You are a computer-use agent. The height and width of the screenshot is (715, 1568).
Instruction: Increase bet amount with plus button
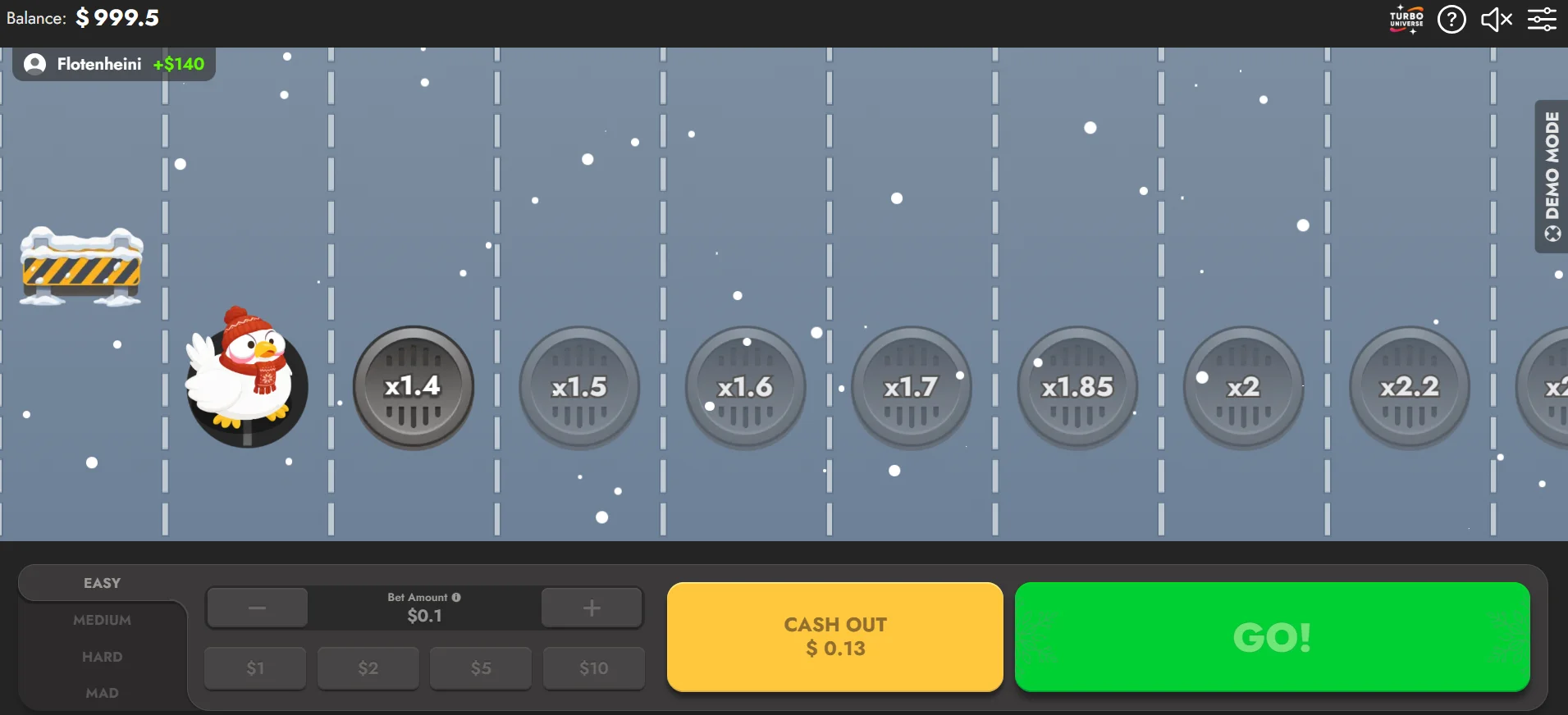pos(592,608)
